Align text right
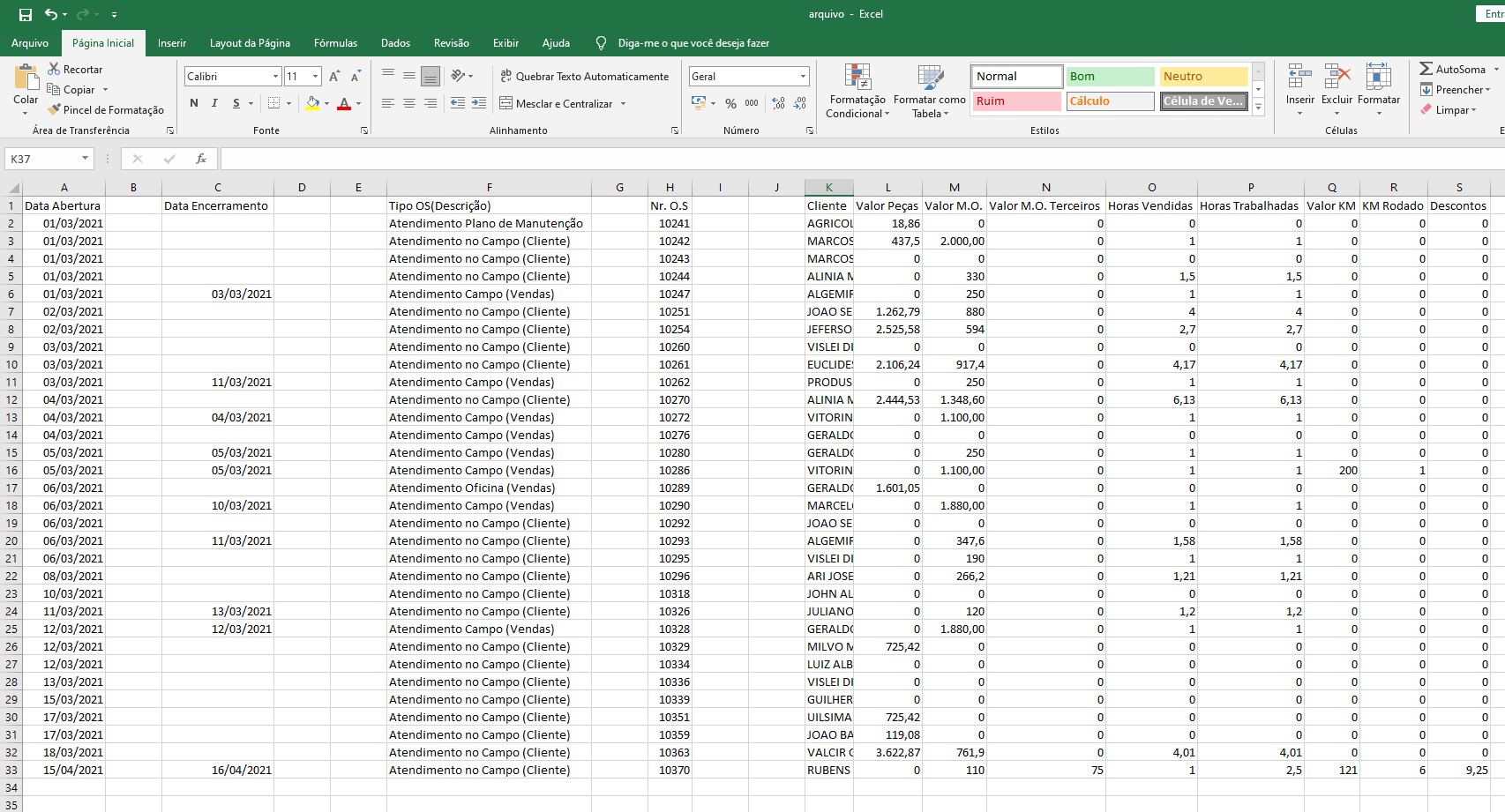 [431, 103]
